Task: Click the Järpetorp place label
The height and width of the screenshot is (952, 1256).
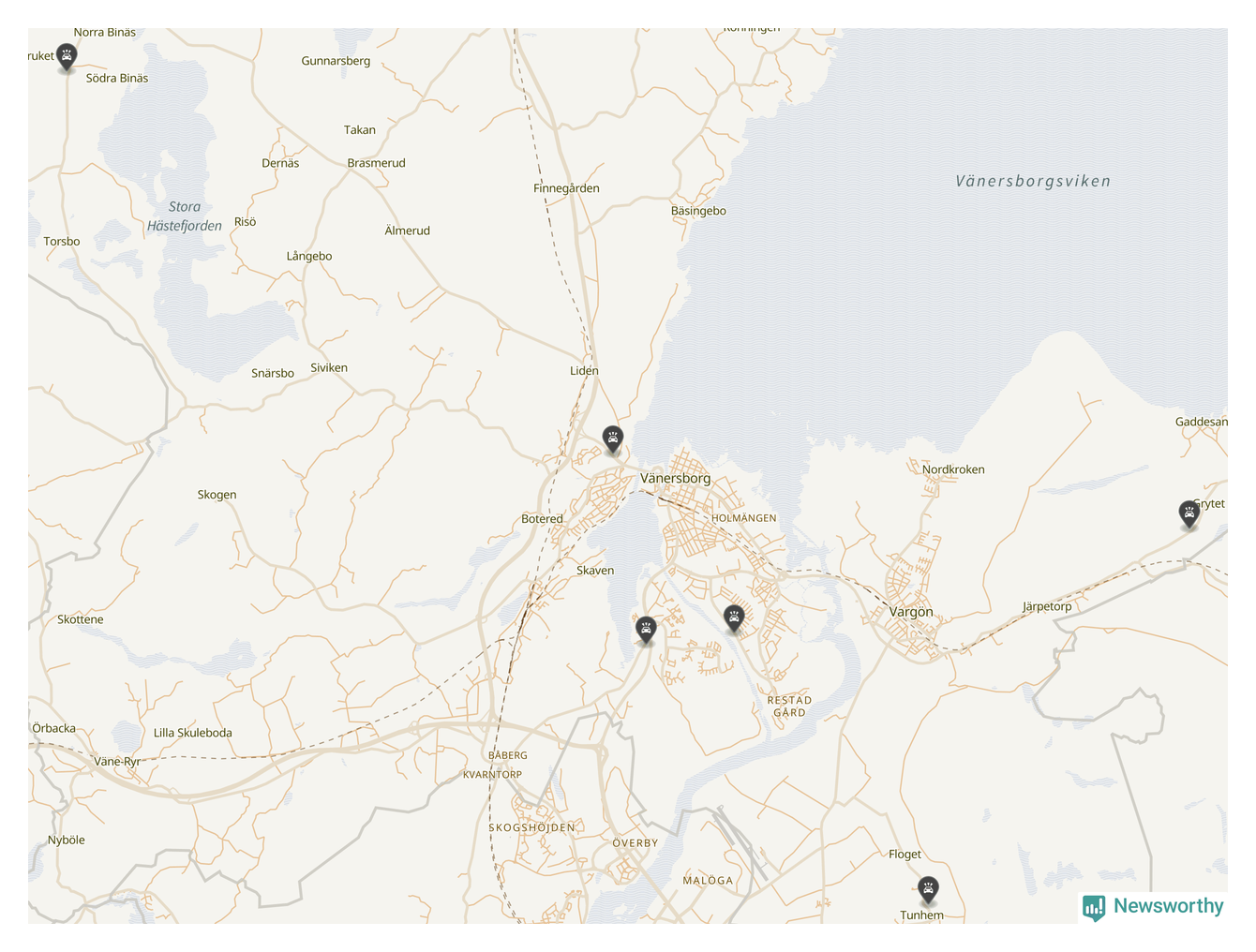Action: click(1047, 606)
